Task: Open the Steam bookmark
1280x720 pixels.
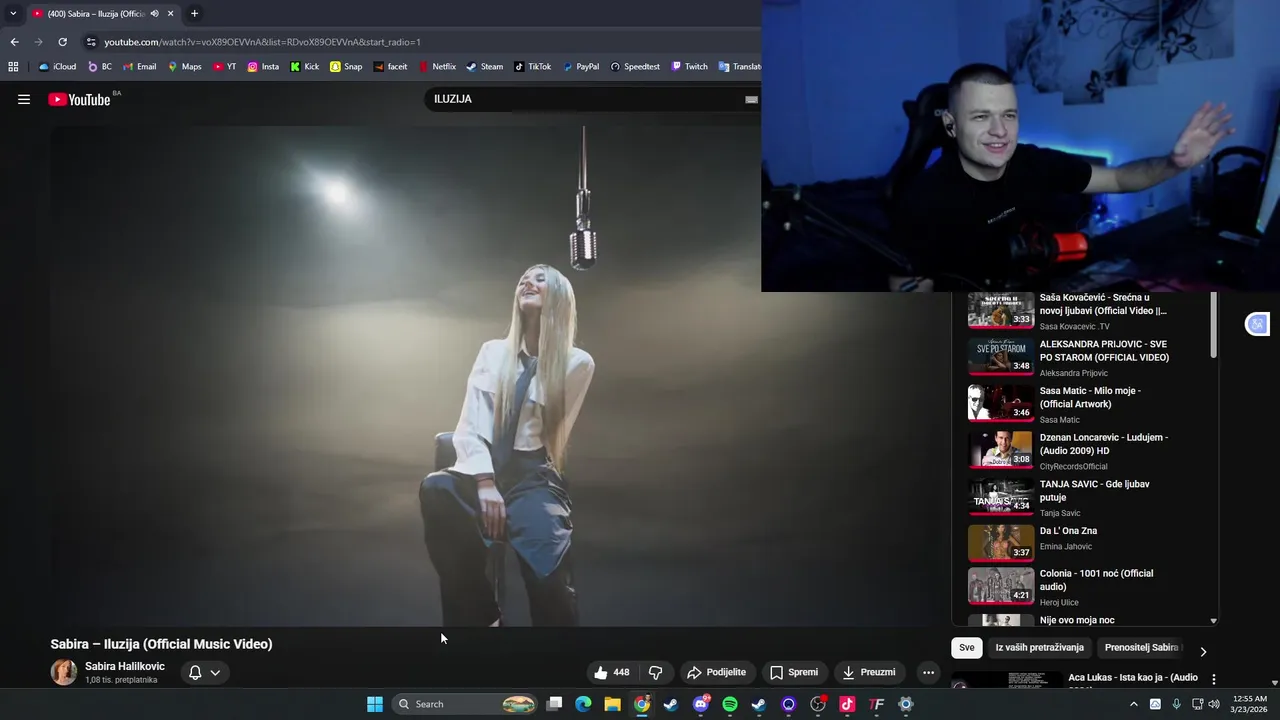Action: (x=484, y=67)
